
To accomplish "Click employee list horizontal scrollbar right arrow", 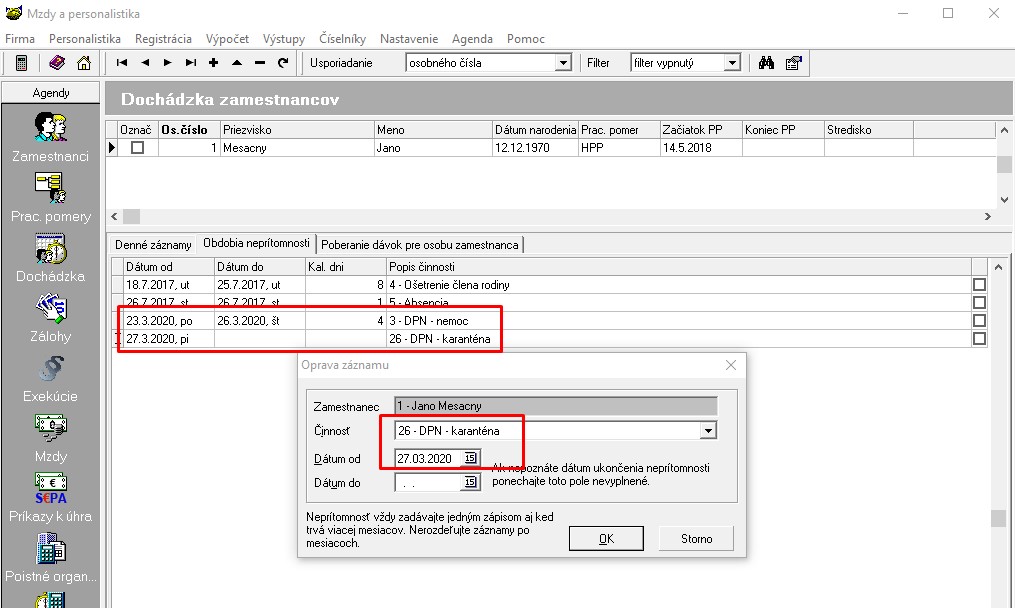I will (988, 216).
